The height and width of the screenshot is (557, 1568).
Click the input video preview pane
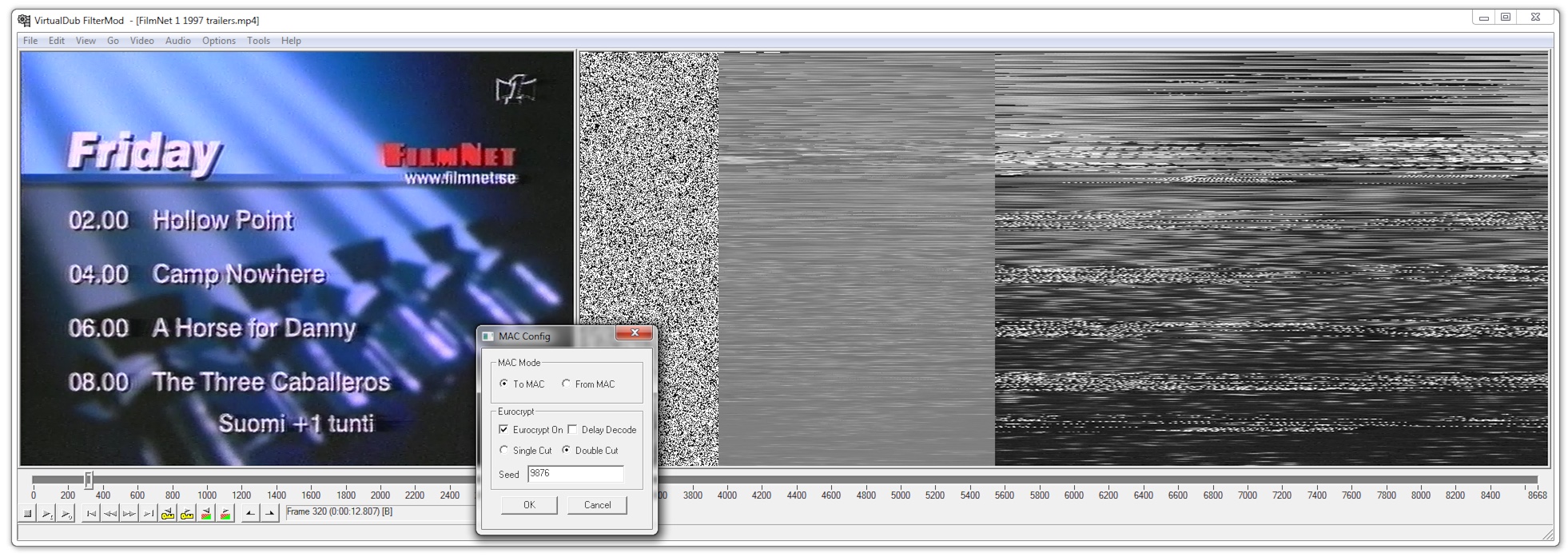[296, 258]
